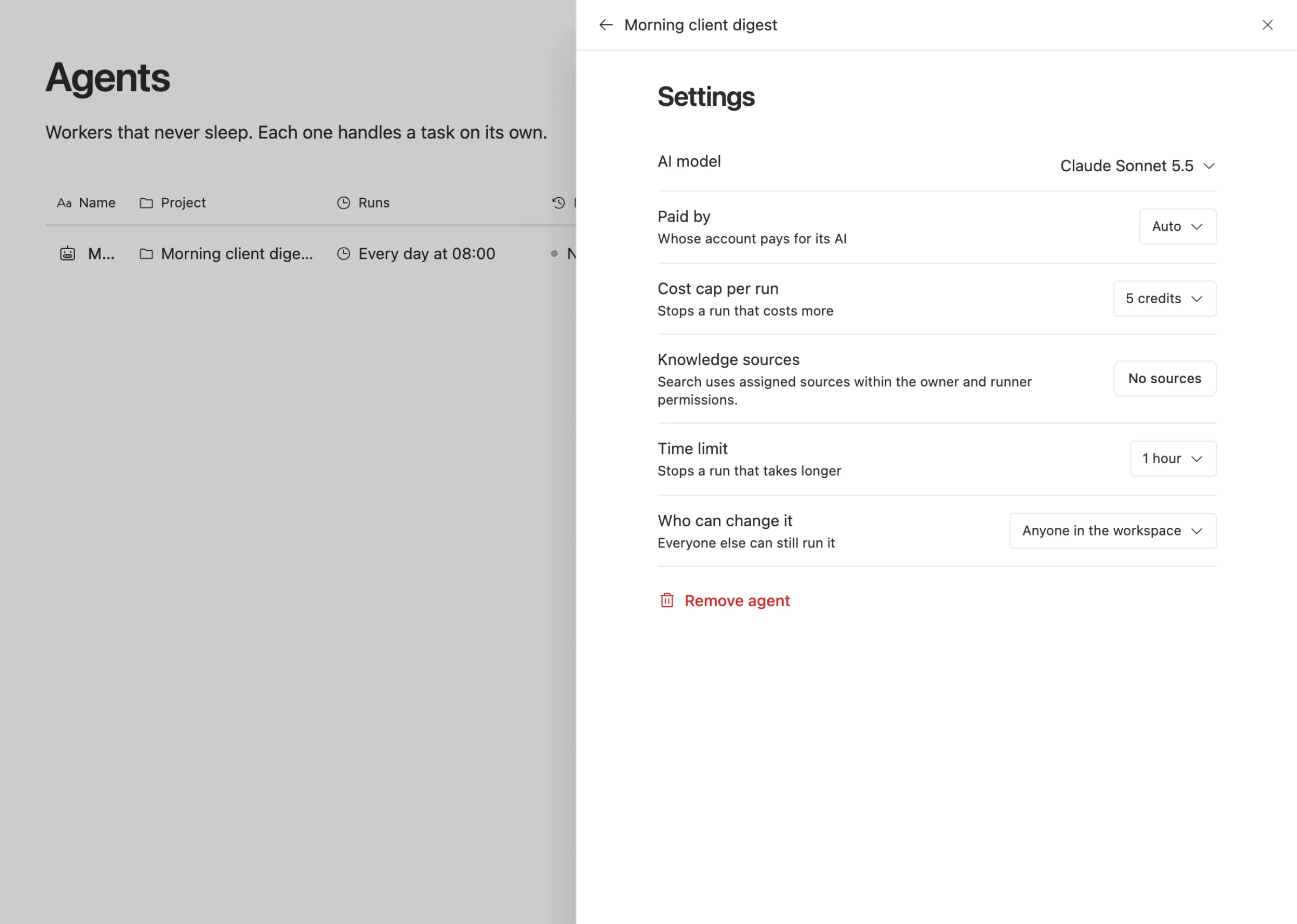Close the settings panel with the X
Image resolution: width=1297 pixels, height=924 pixels.
pyautogui.click(x=1267, y=25)
